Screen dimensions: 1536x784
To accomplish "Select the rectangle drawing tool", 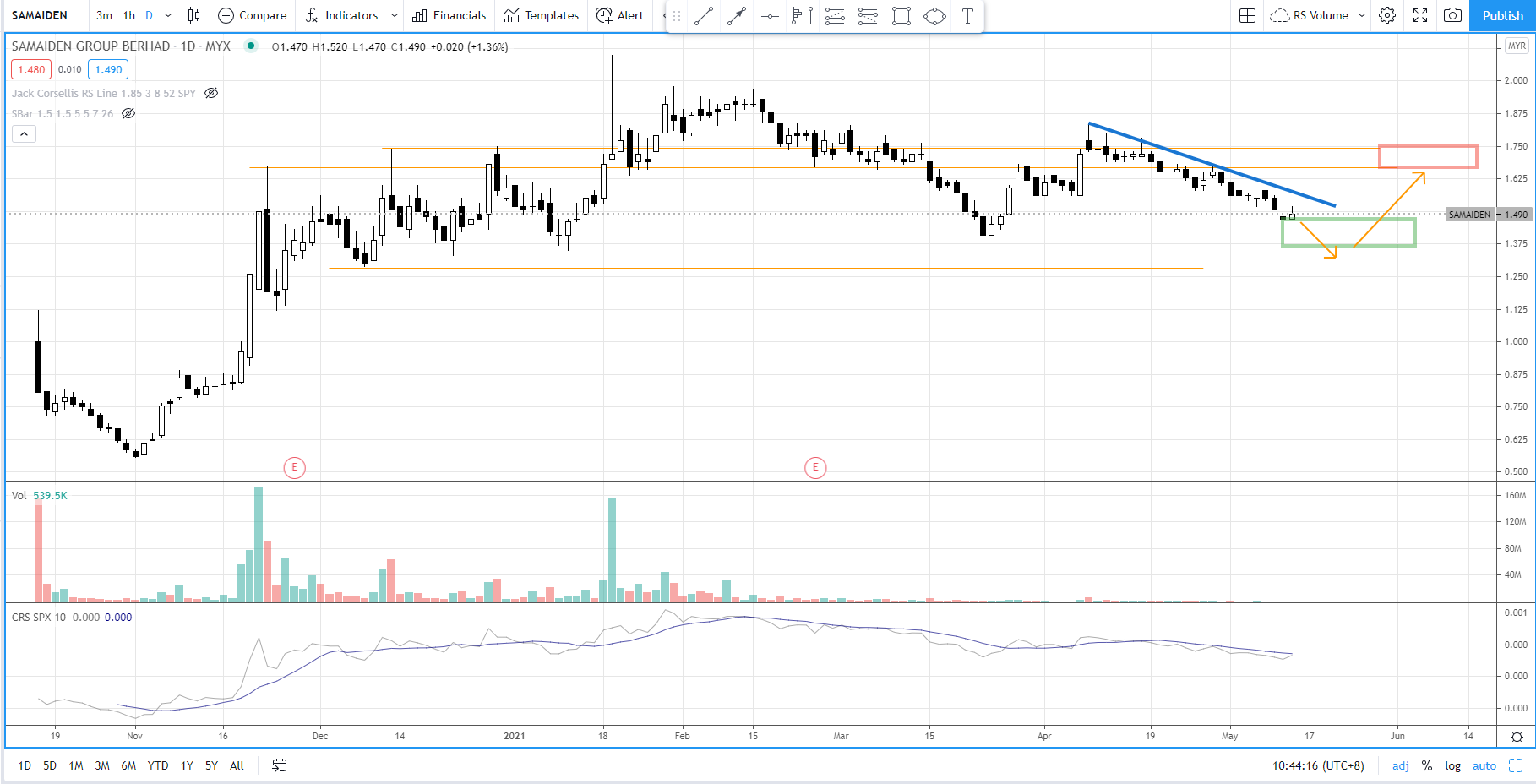I will tap(901, 16).
